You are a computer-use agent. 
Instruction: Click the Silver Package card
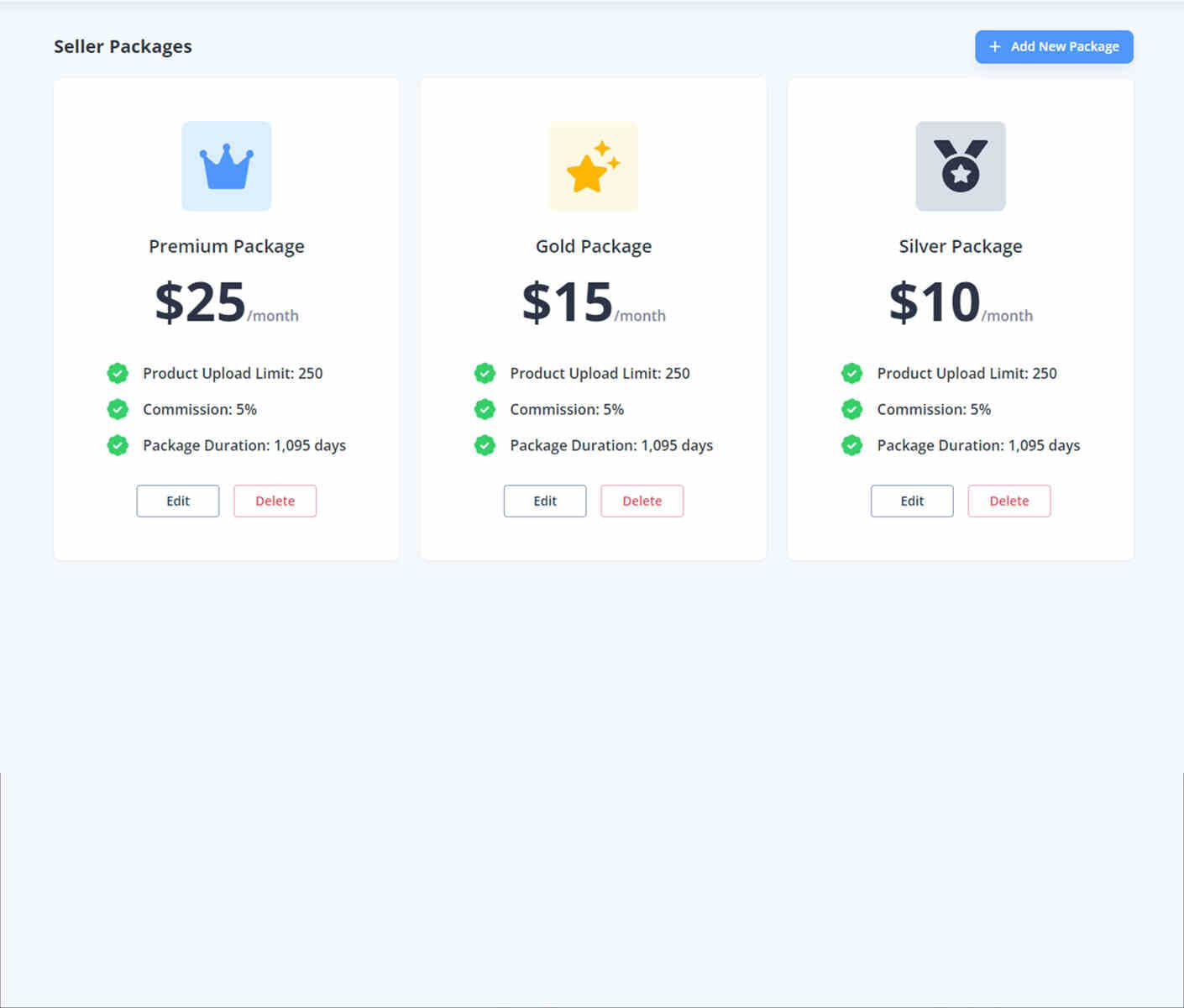tap(960, 319)
